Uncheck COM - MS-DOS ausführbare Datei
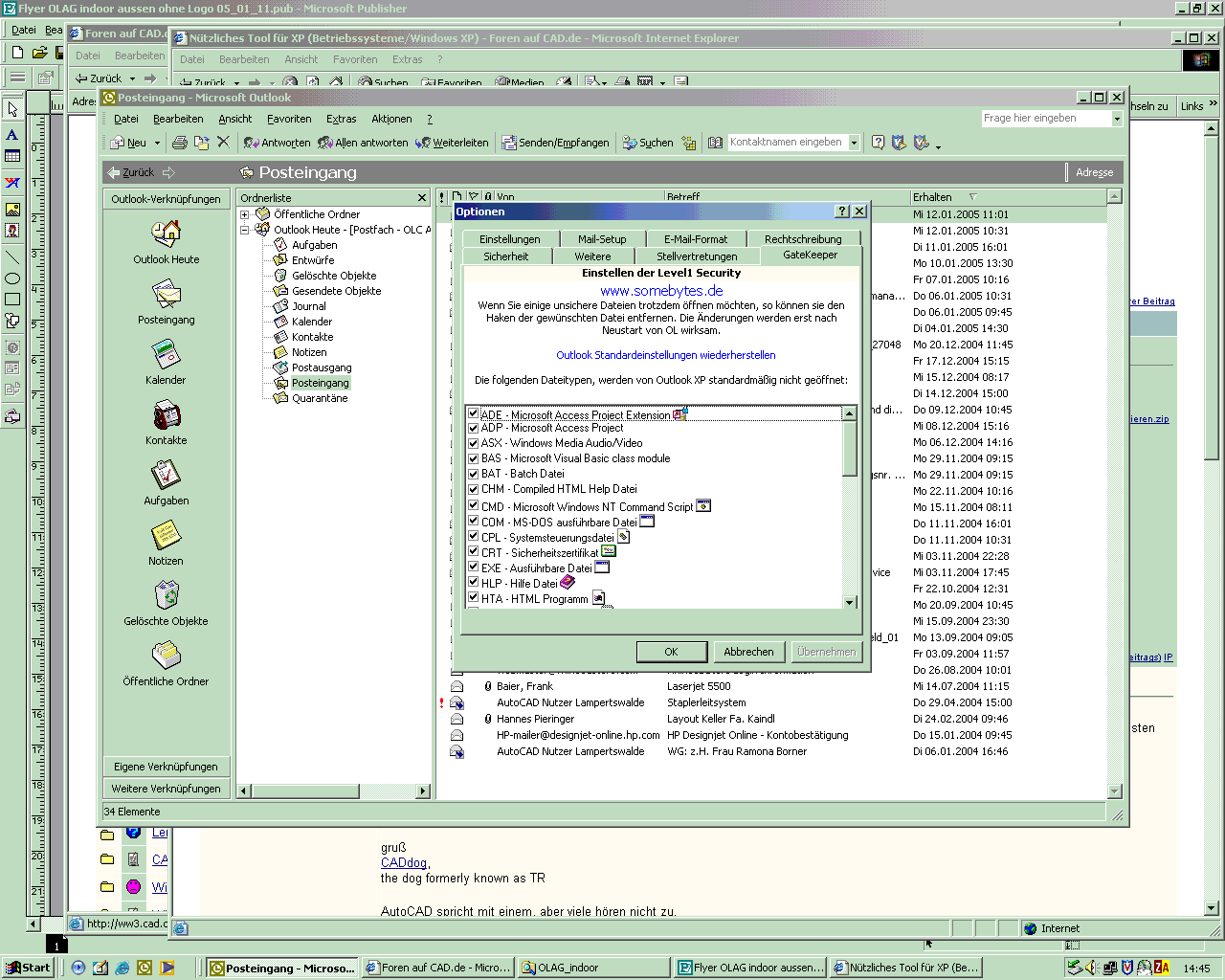This screenshot has height=980, width=1225. (473, 523)
